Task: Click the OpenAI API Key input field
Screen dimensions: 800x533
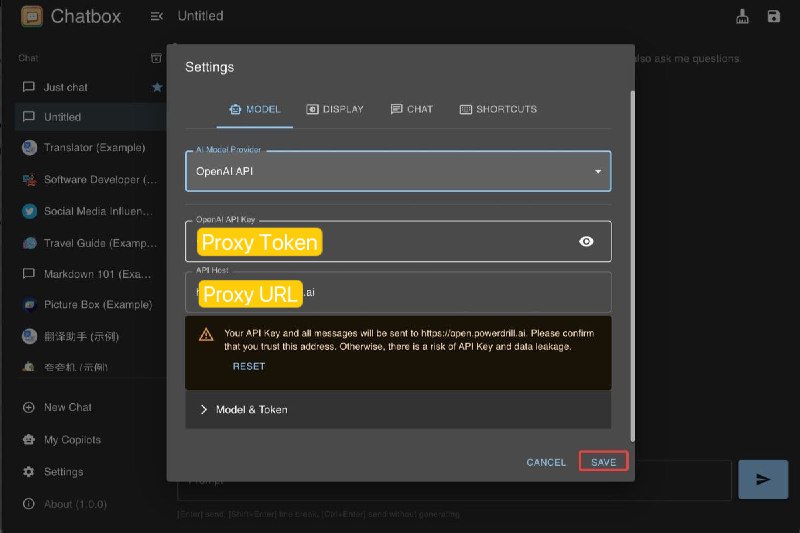Action: 398,241
